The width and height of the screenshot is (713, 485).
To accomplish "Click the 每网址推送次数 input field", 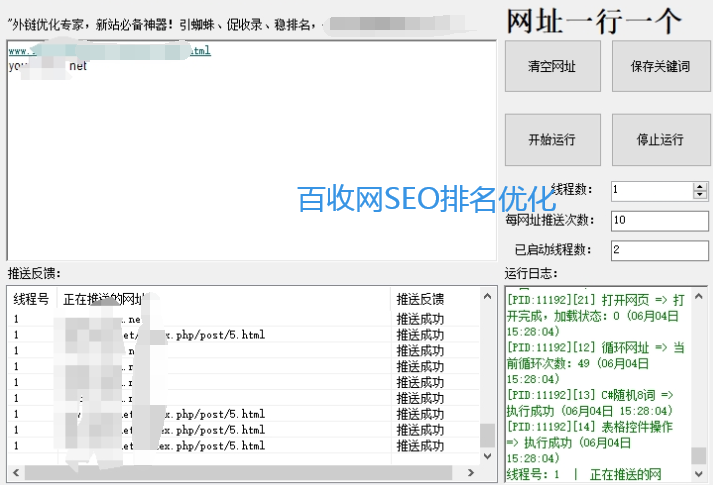I will 659,221.
